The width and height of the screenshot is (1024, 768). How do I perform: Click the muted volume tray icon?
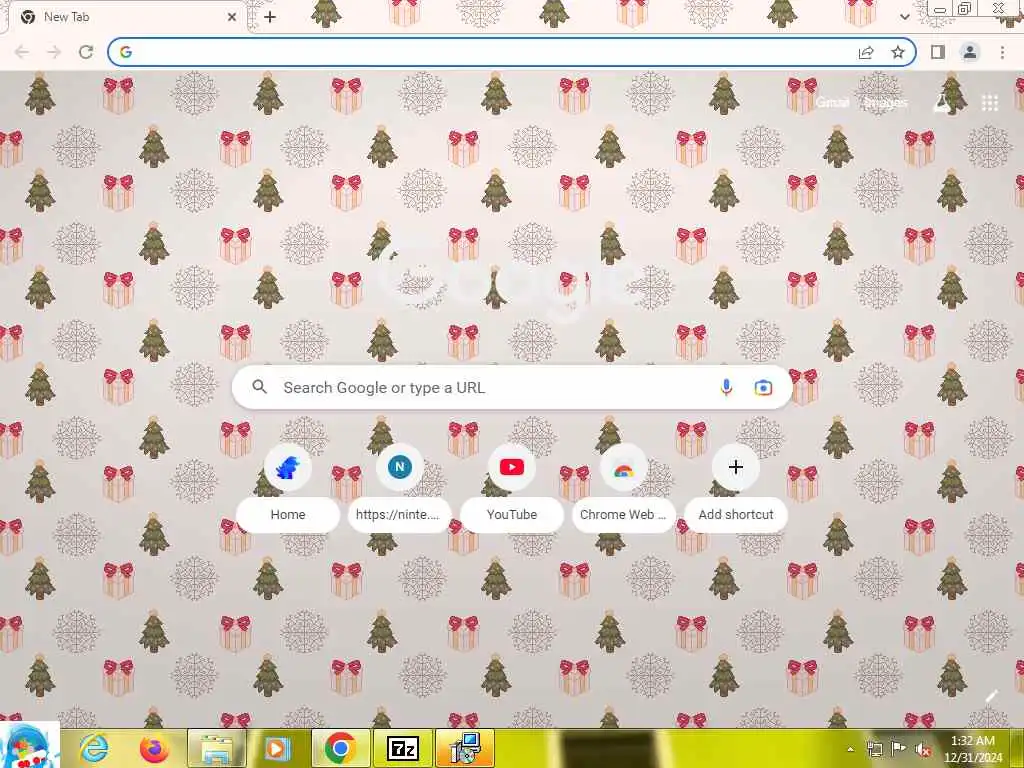click(x=923, y=750)
